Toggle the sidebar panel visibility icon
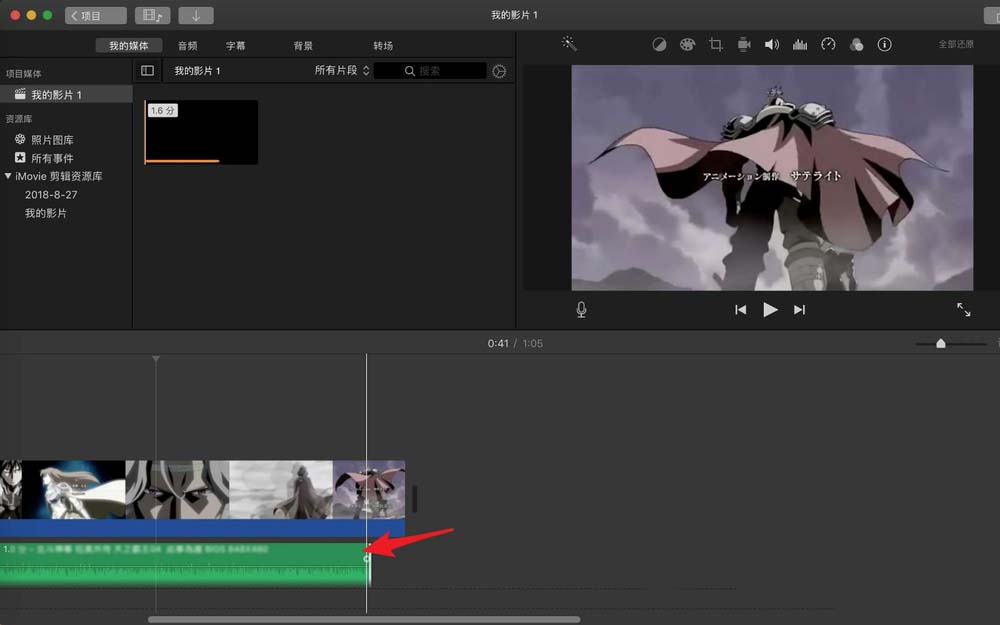 (148, 70)
